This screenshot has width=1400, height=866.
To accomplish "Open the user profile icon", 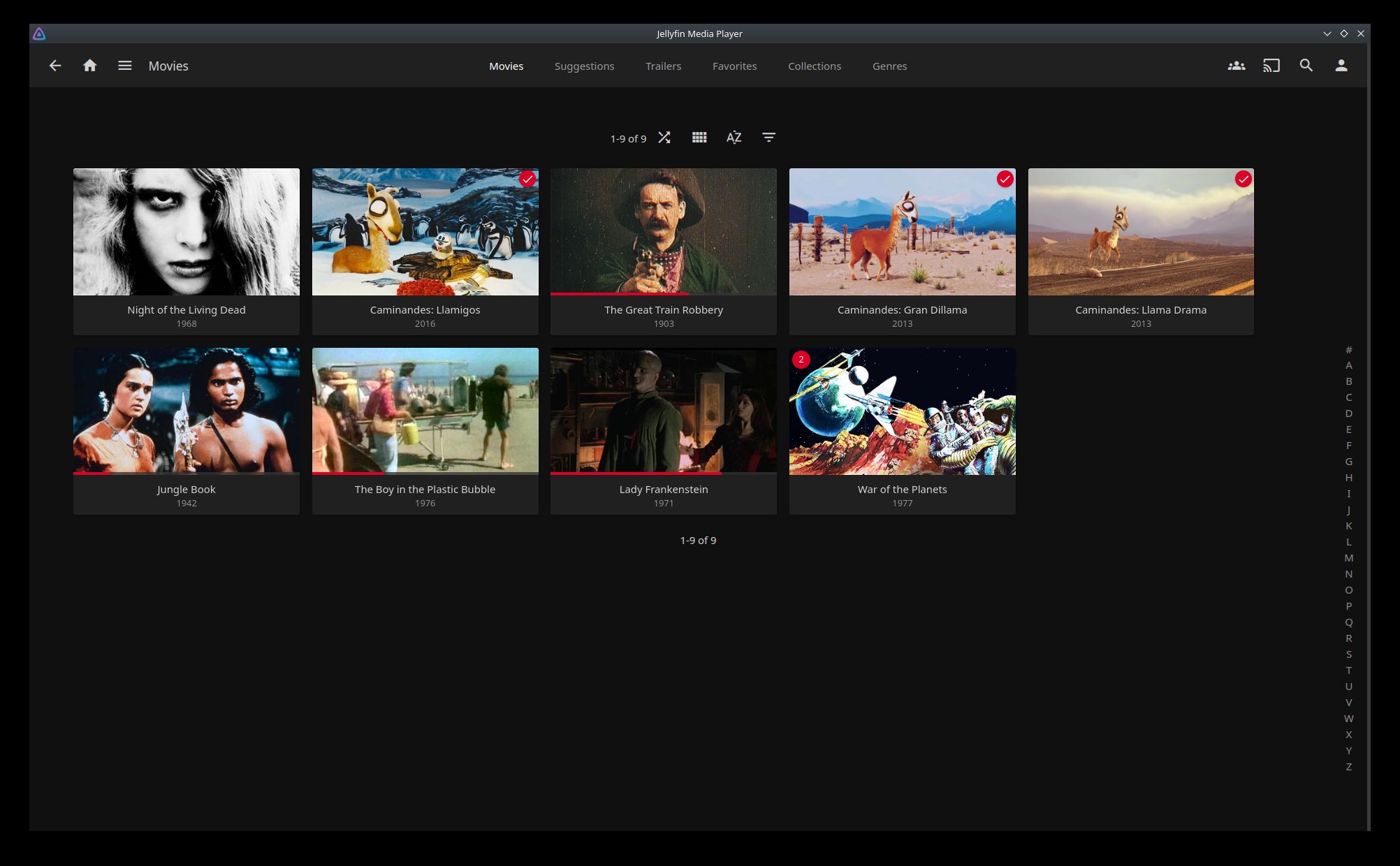I will click(1341, 66).
